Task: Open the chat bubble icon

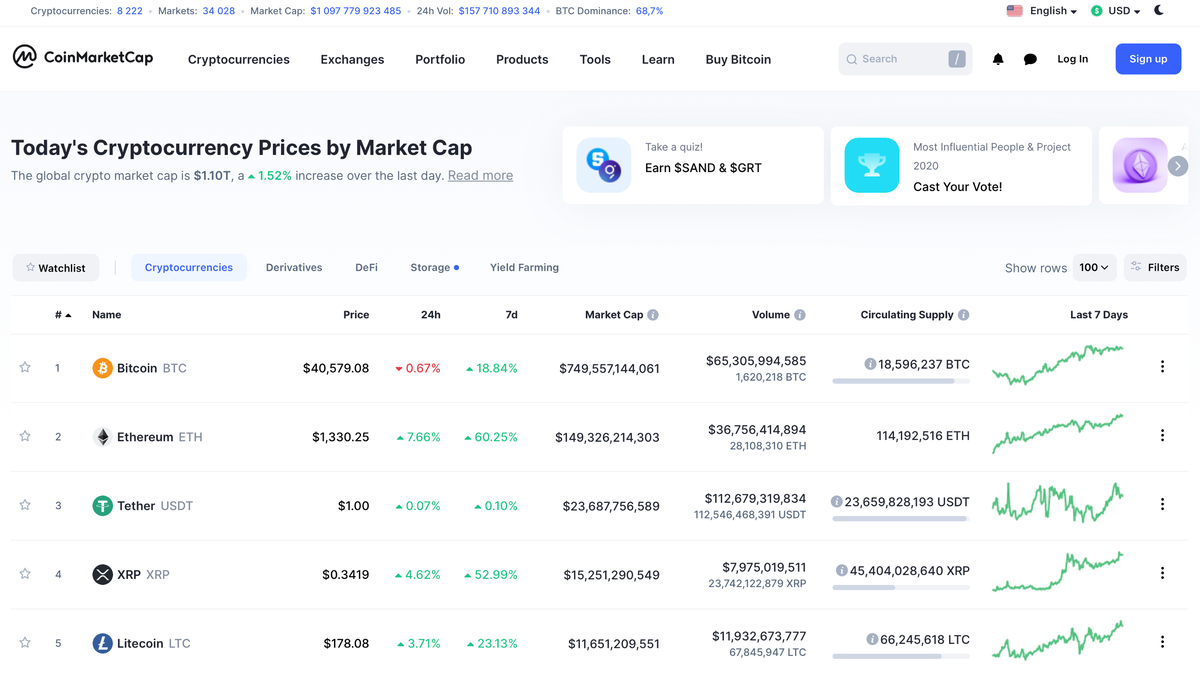Action: (x=1030, y=59)
